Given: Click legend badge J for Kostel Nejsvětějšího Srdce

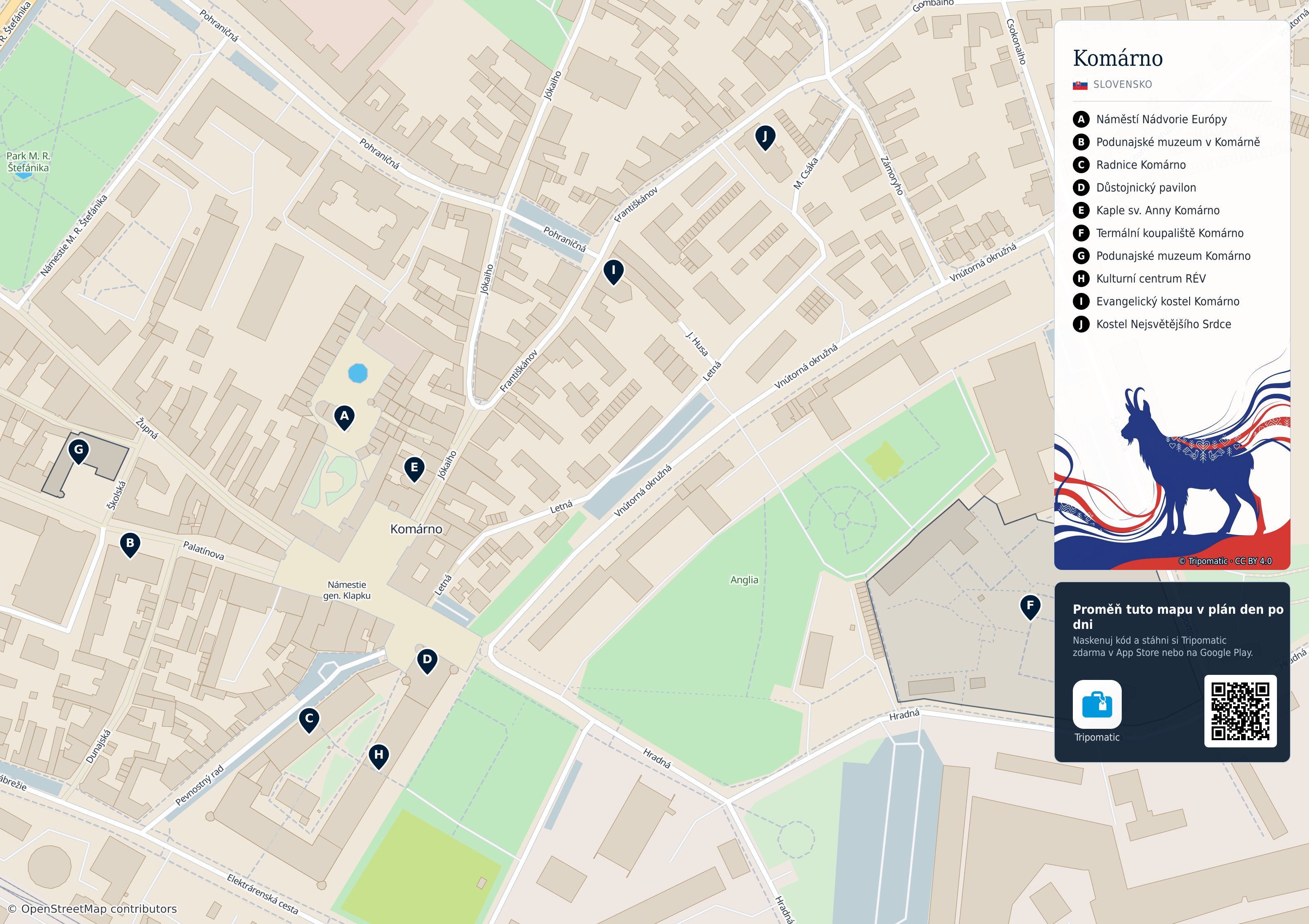Looking at the screenshot, I should pyautogui.click(x=1081, y=324).
